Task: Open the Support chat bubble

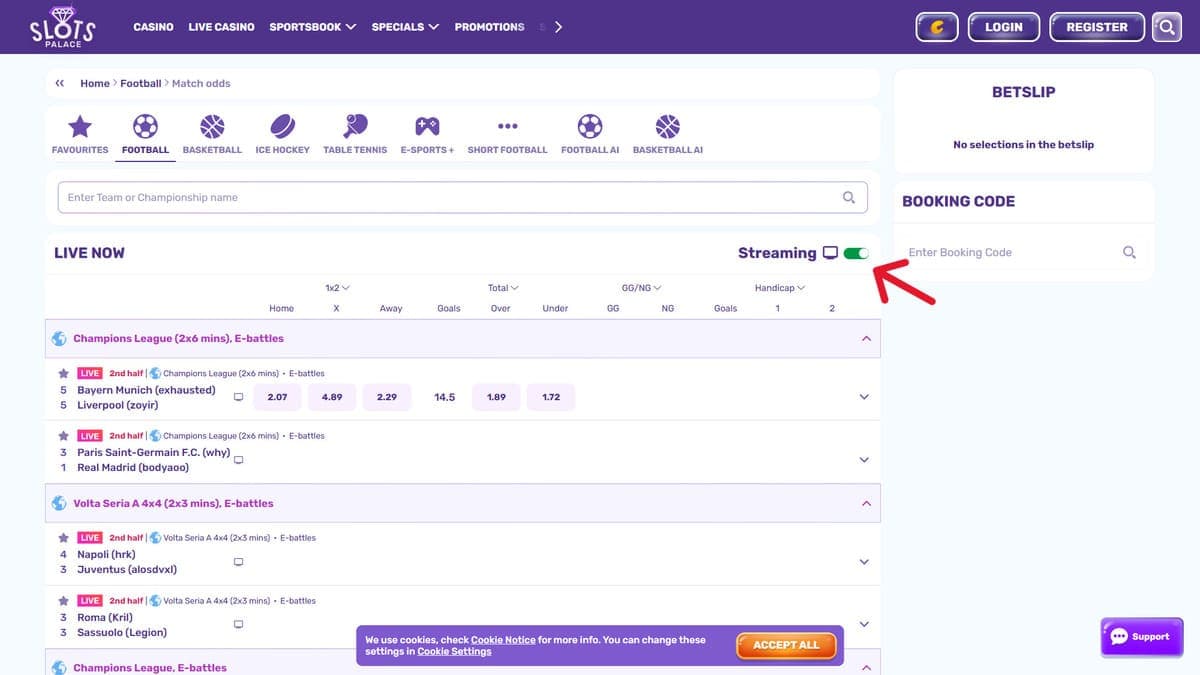Action: (x=1140, y=637)
